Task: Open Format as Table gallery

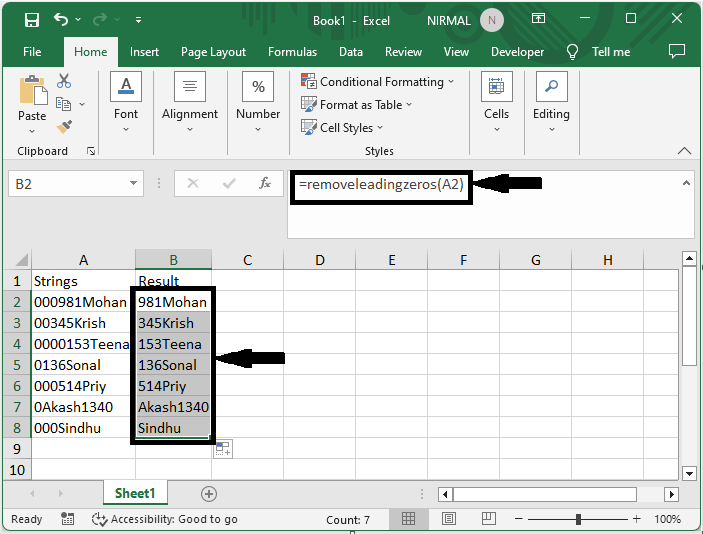Action: coord(356,104)
